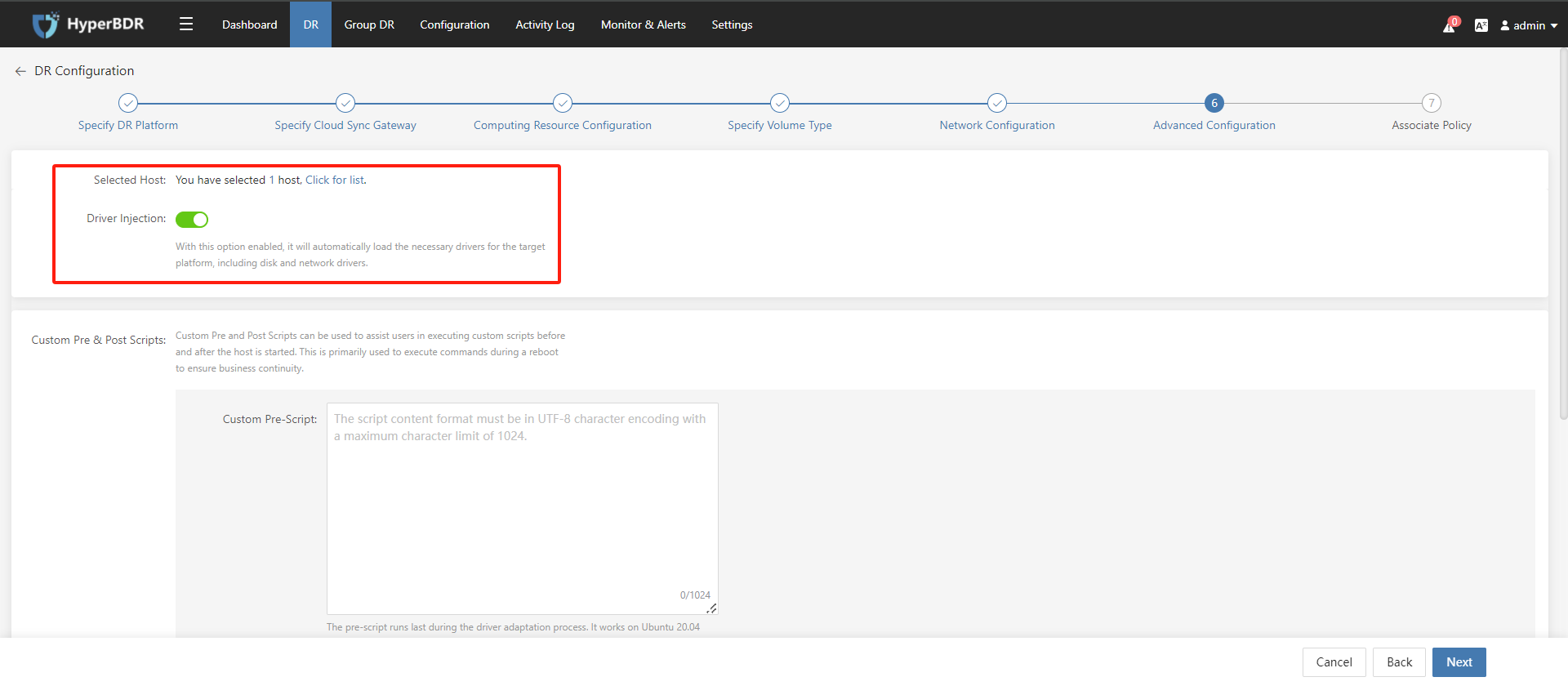Viewport: 1568px width, 686px height.
Task: Click the Custom Pre-Script label
Action: 269,419
